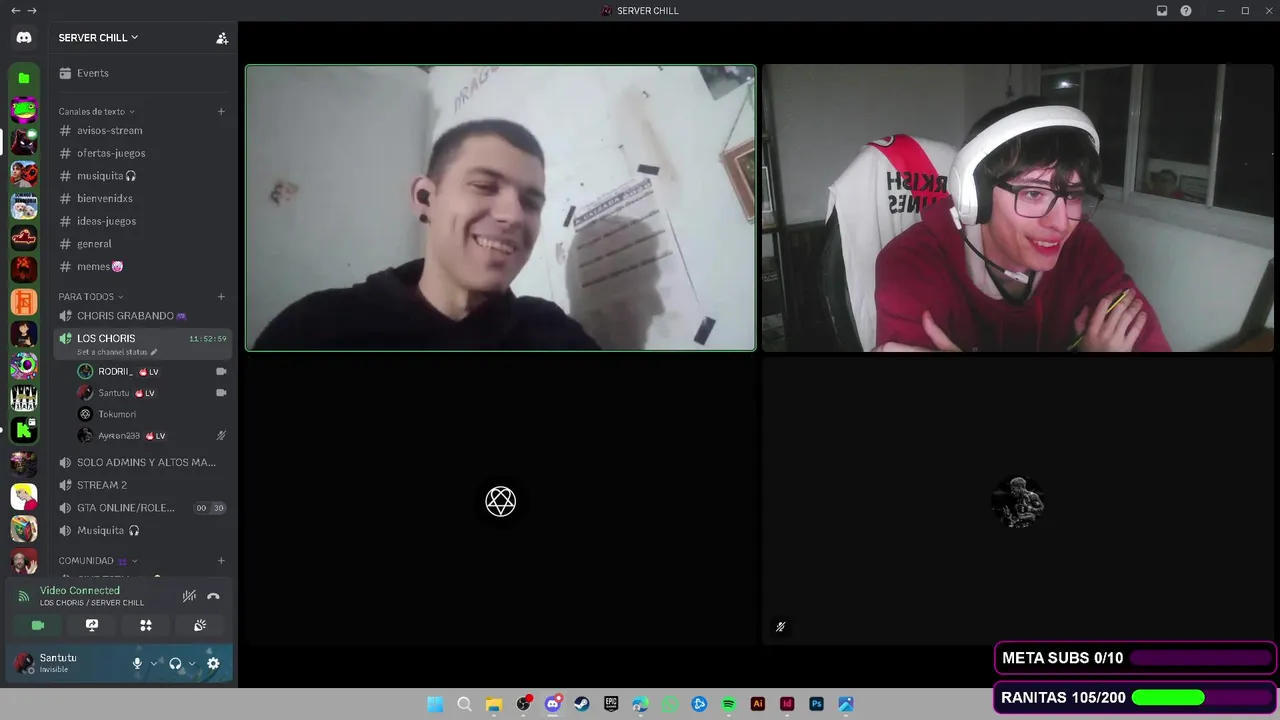This screenshot has height=720, width=1280.
Task: Open the create invite people icon
Action: (x=222, y=38)
